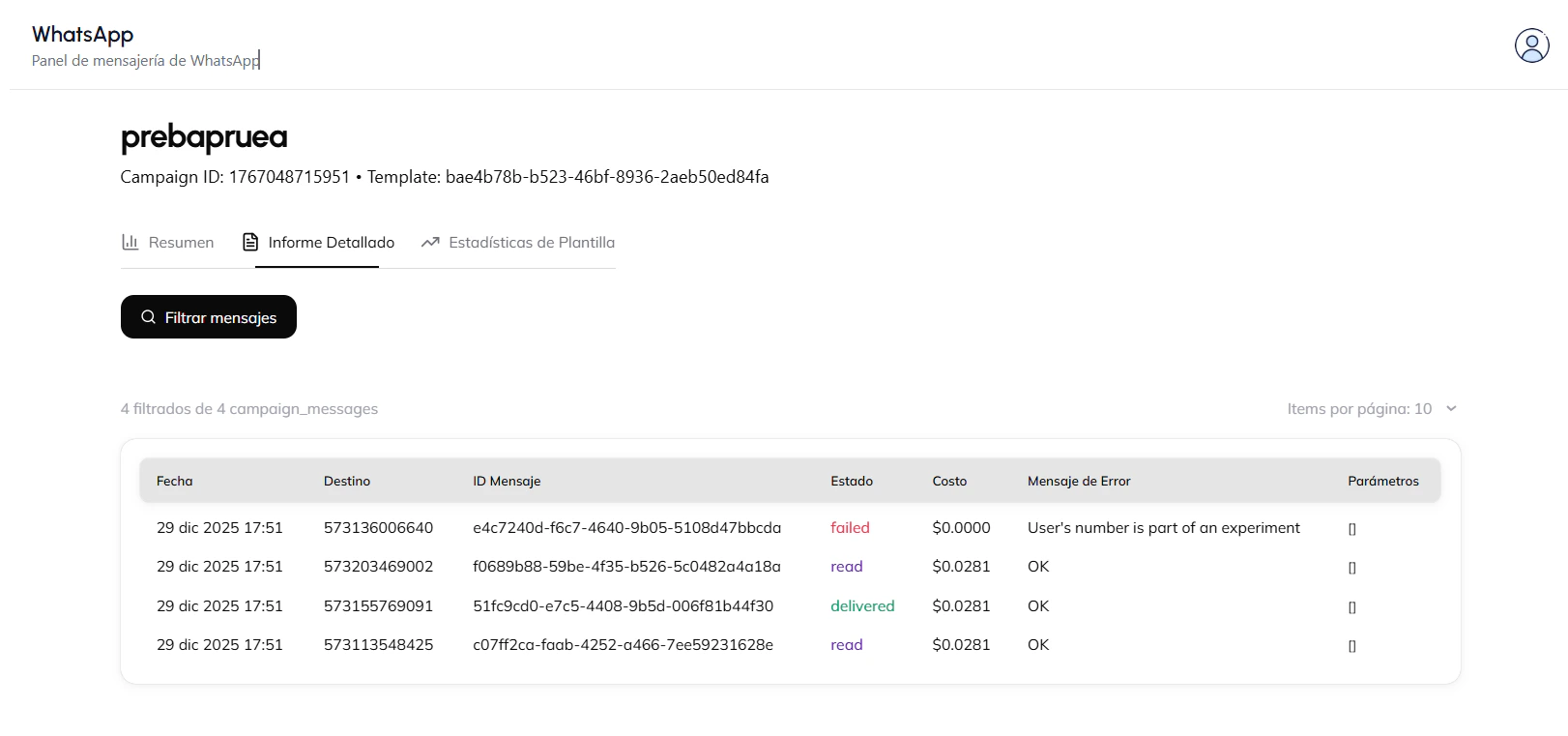1568x736 pixels.
Task: Click the Estadísticas trending arrow icon
Action: pos(430,242)
